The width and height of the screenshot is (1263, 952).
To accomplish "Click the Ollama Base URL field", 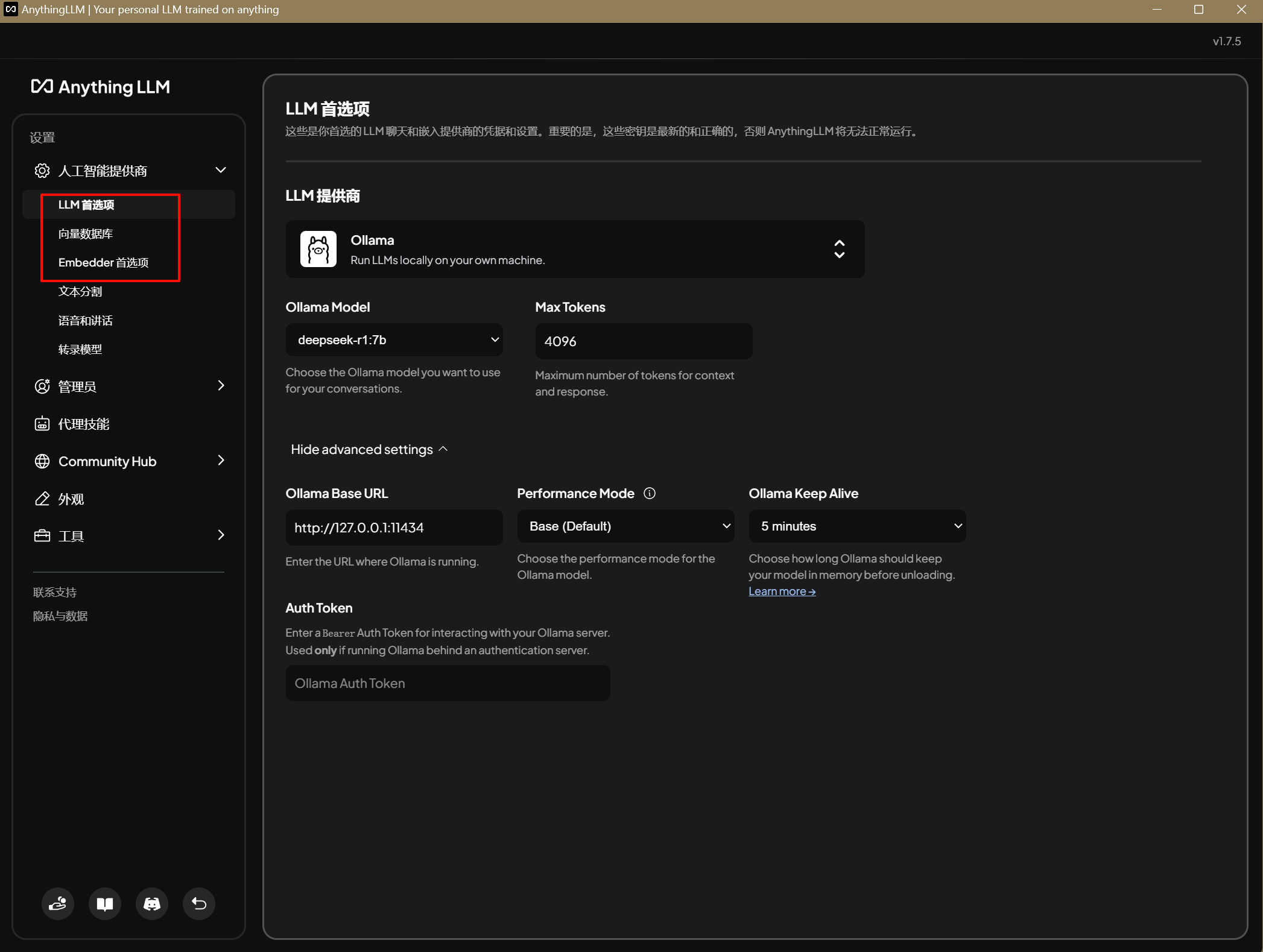I will (x=394, y=528).
